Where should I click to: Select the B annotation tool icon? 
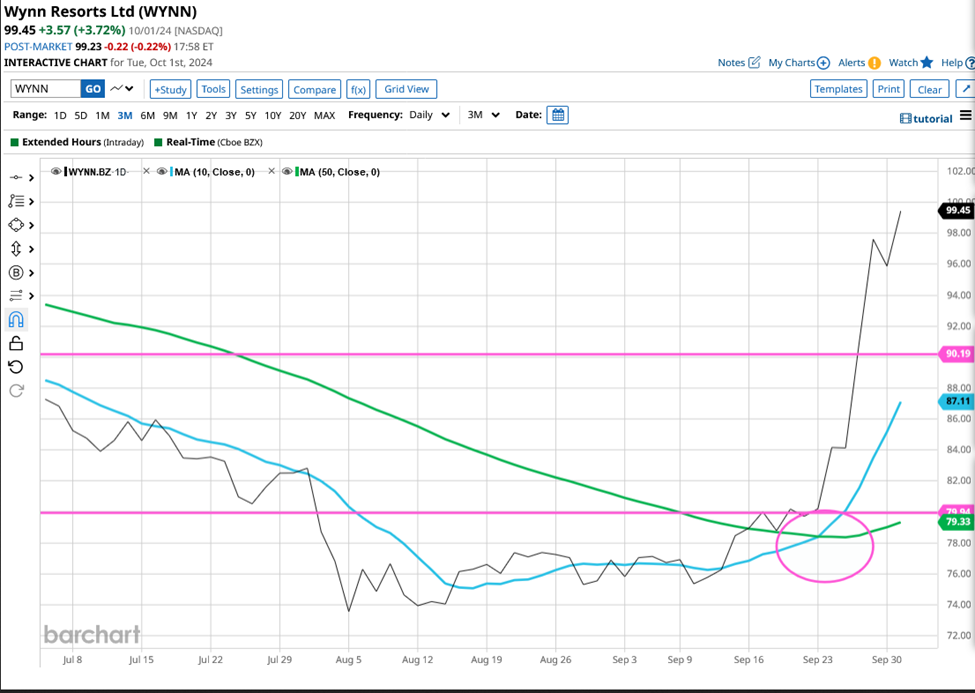click(16, 272)
